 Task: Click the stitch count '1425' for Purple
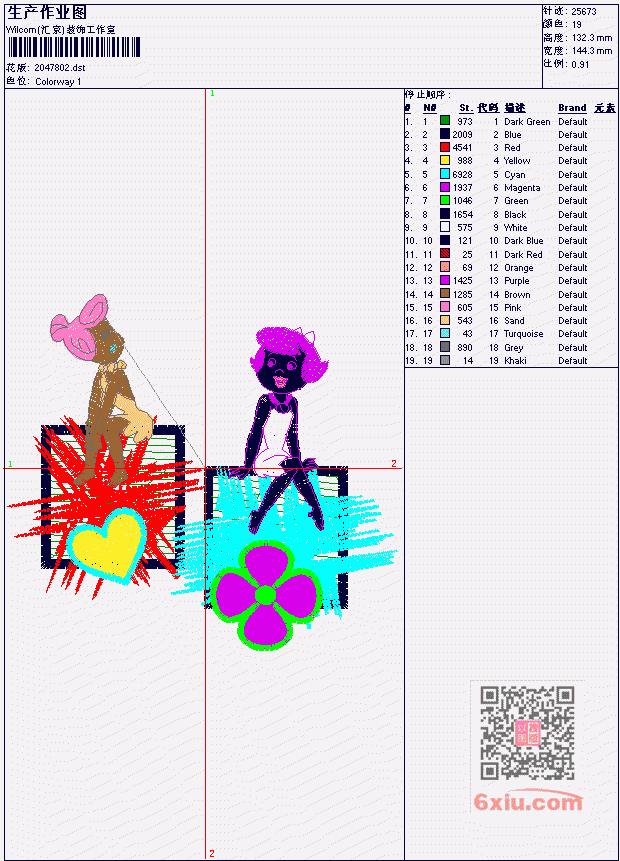[x=462, y=280]
